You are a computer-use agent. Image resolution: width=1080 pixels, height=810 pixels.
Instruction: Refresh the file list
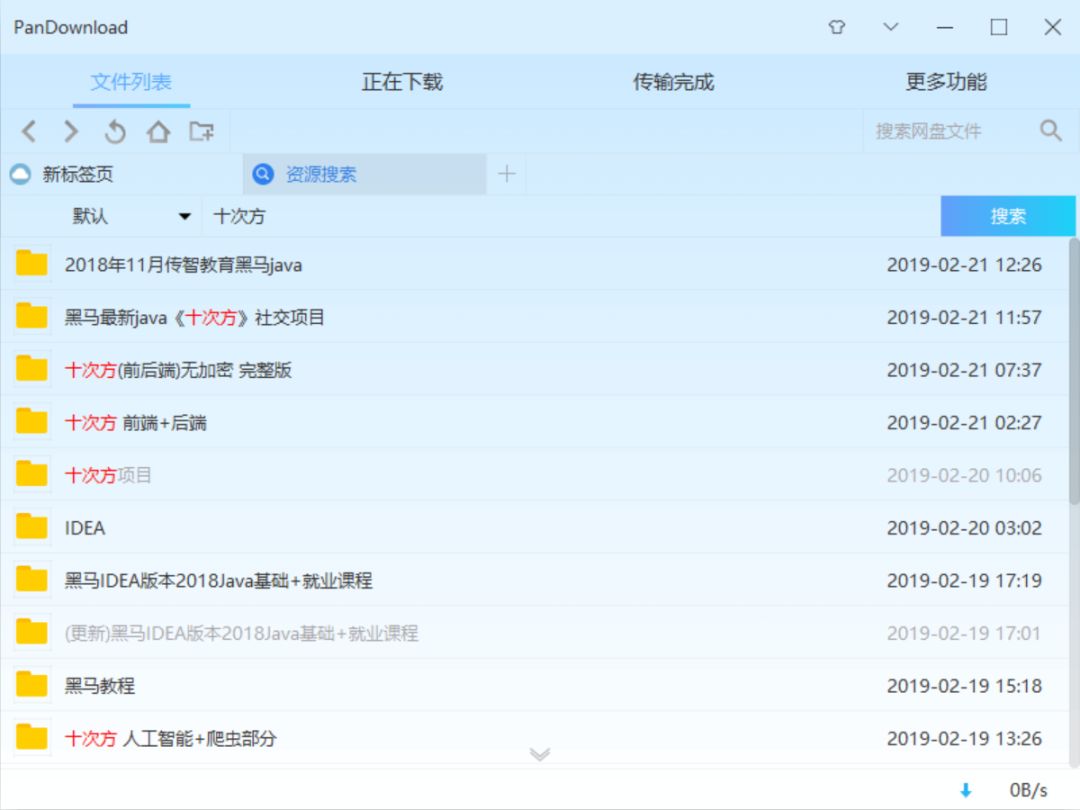coord(115,131)
